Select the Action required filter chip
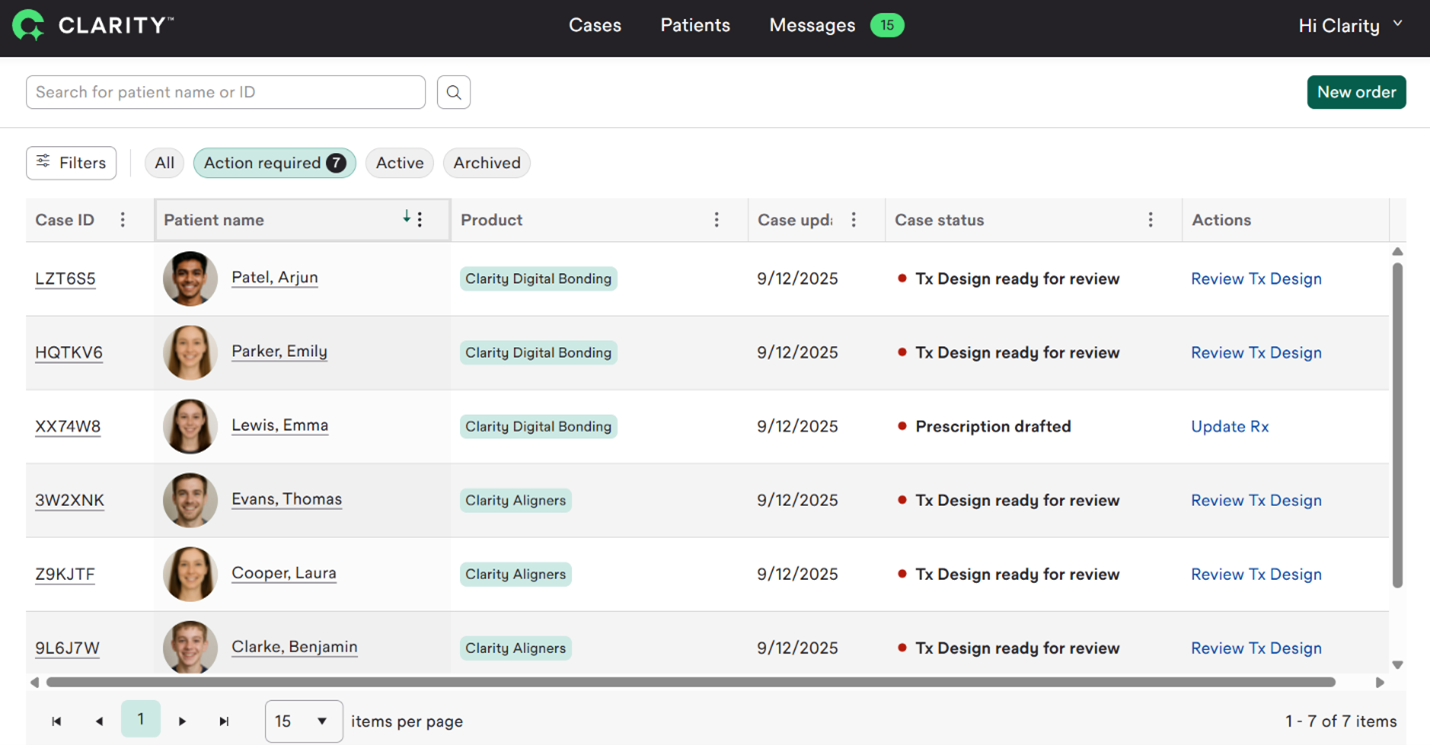The width and height of the screenshot is (1430, 745). coord(274,163)
